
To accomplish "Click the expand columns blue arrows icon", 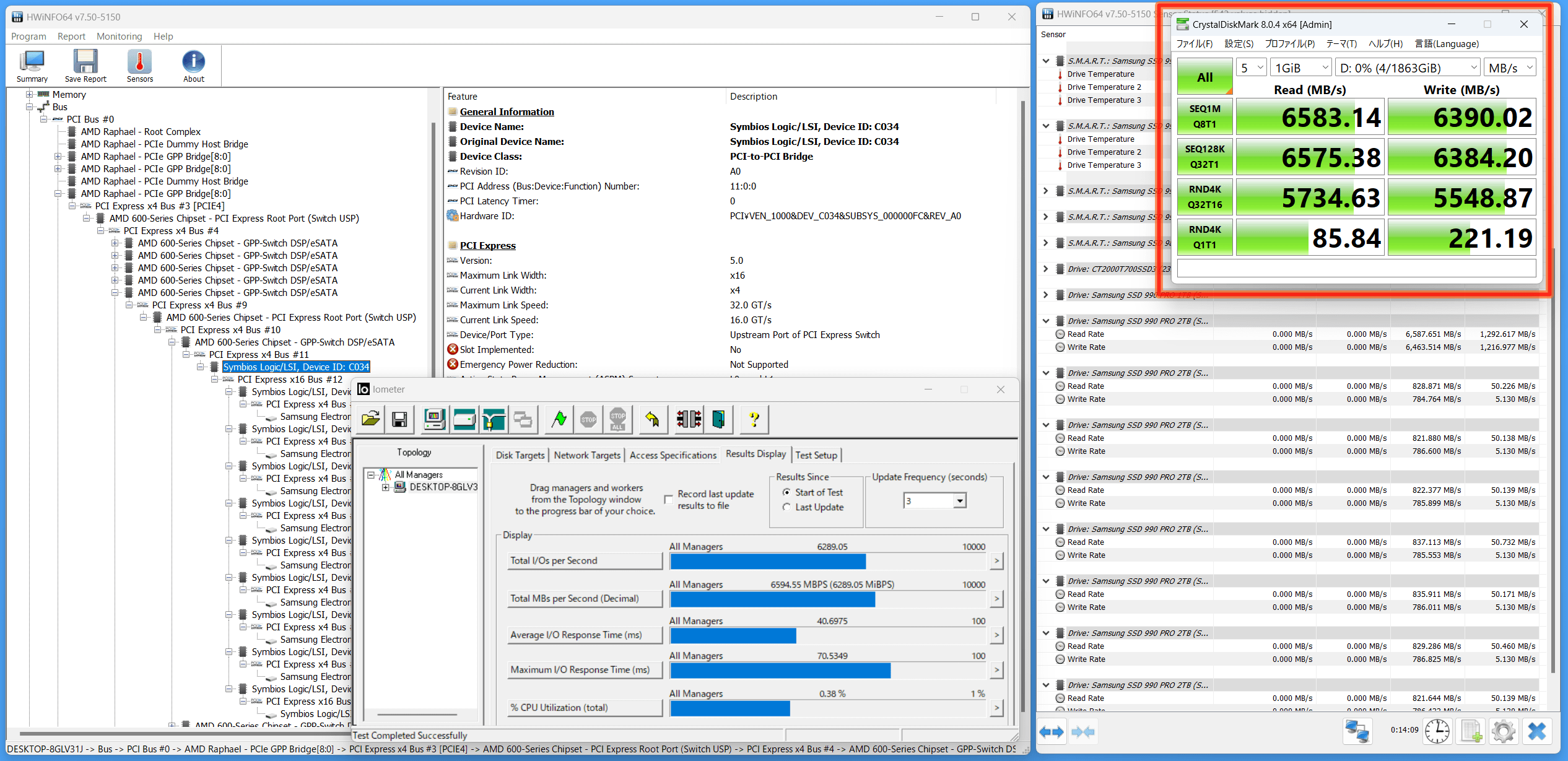I will pos(1052,732).
